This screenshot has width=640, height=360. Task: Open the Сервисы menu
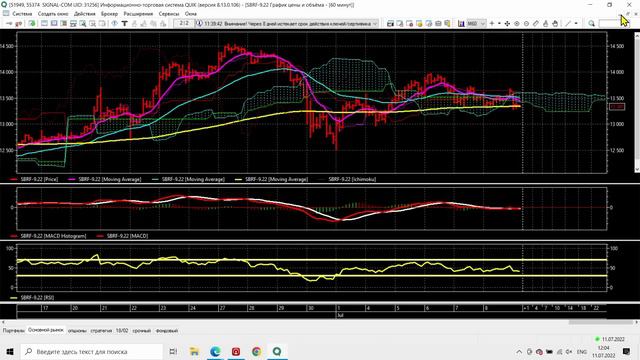pos(169,14)
